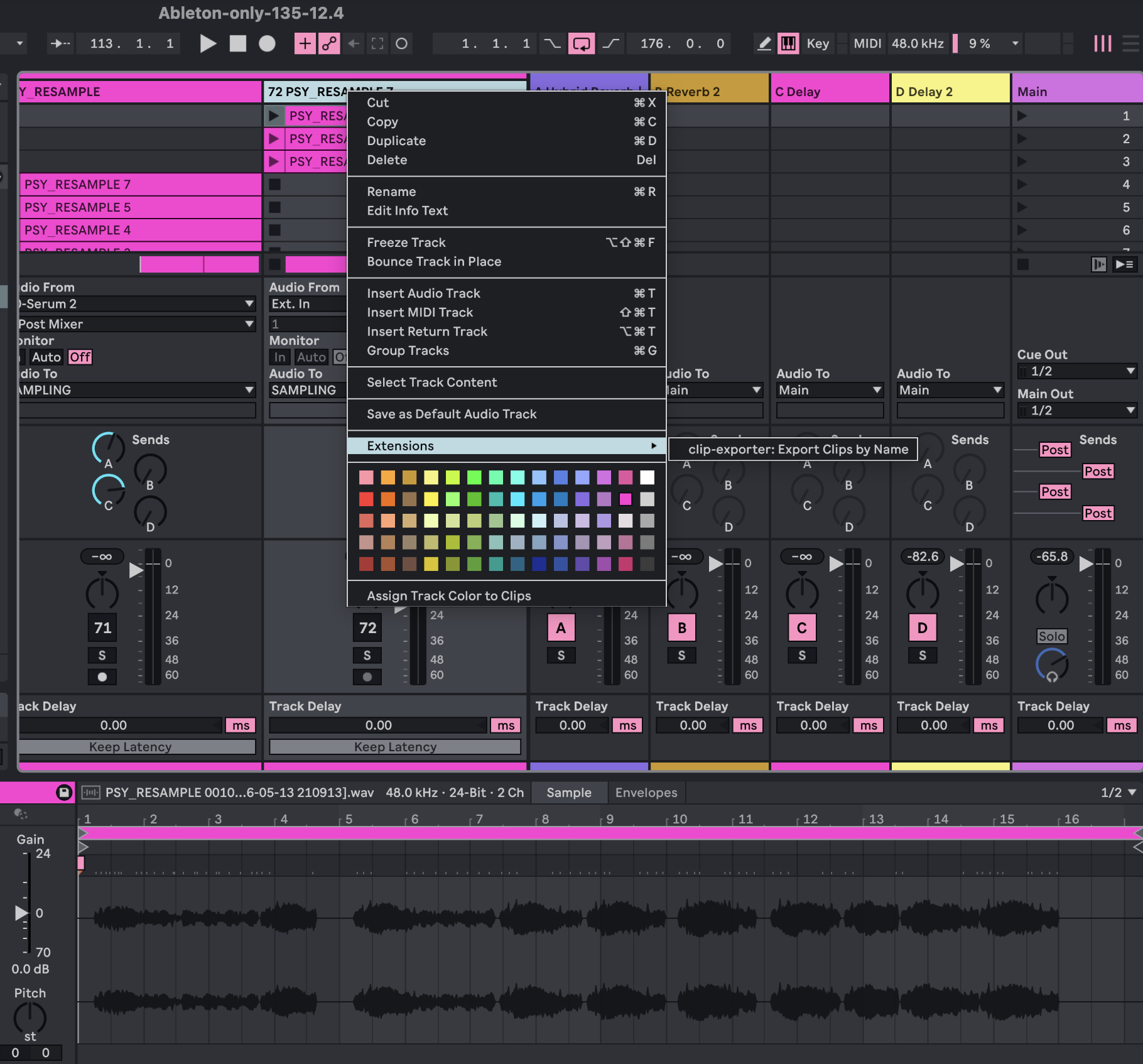Toggle the Loop switch in transport
The height and width of the screenshot is (1064, 1143).
coord(582,43)
